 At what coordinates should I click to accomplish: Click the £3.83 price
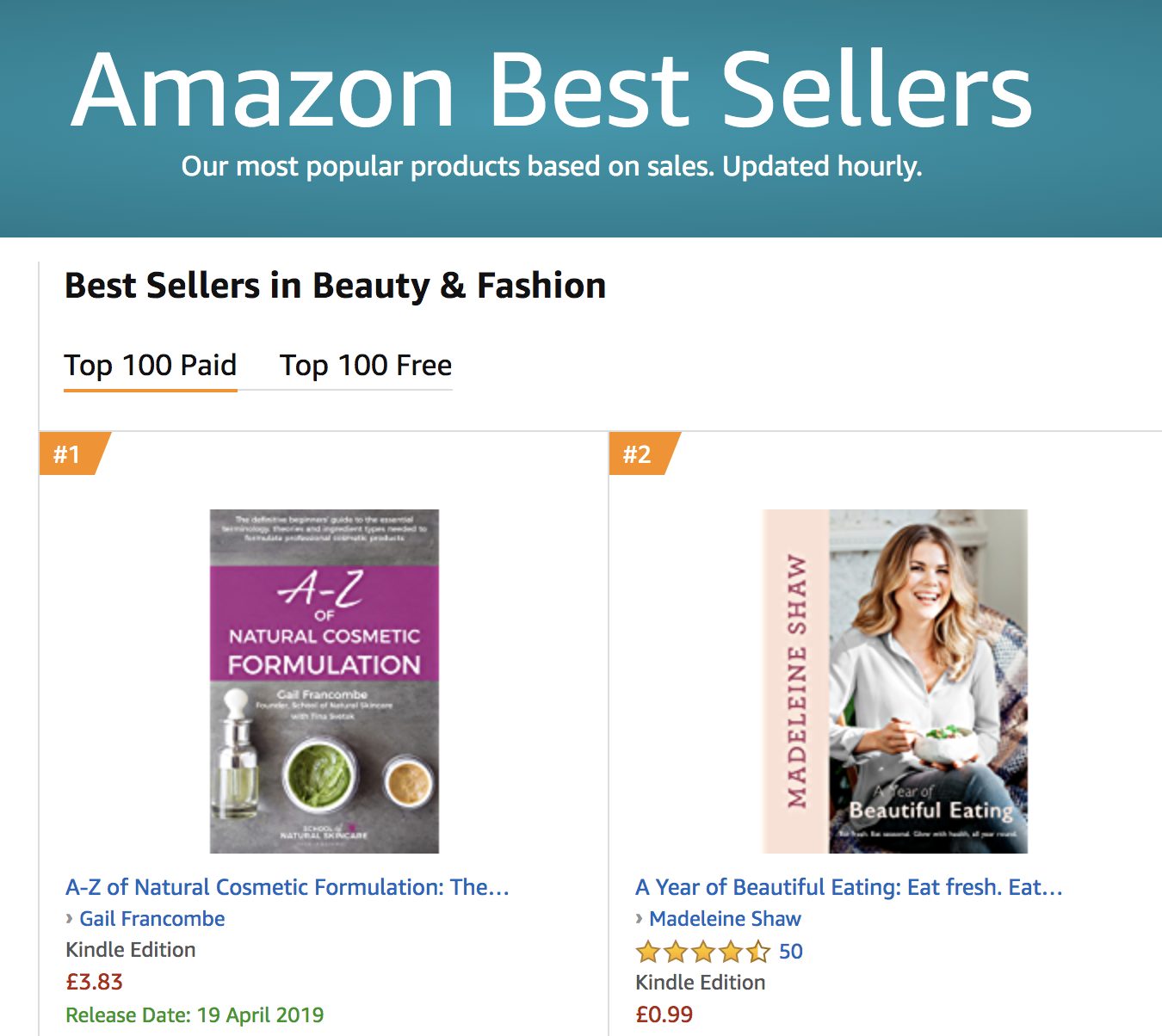point(94,982)
